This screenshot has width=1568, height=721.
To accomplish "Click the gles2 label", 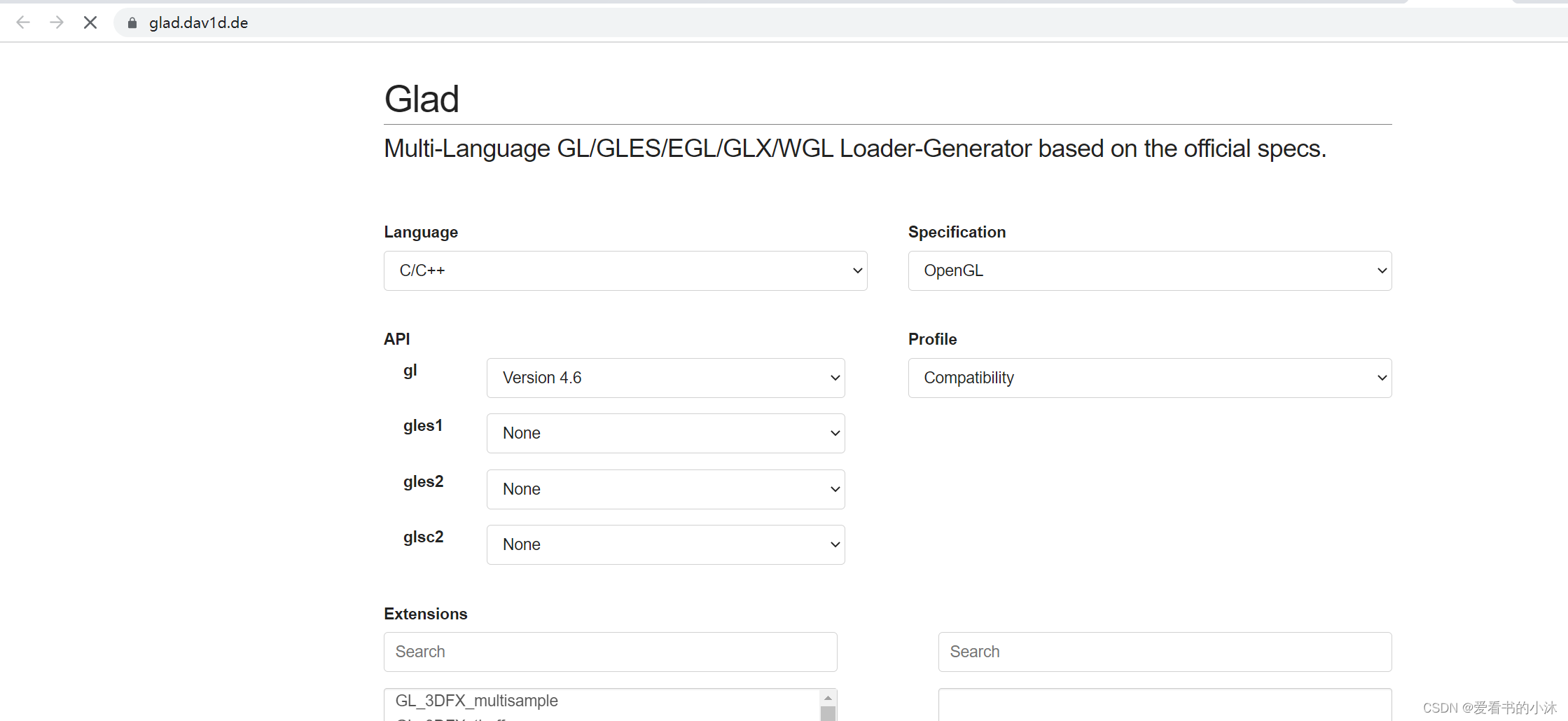I will pos(423,482).
